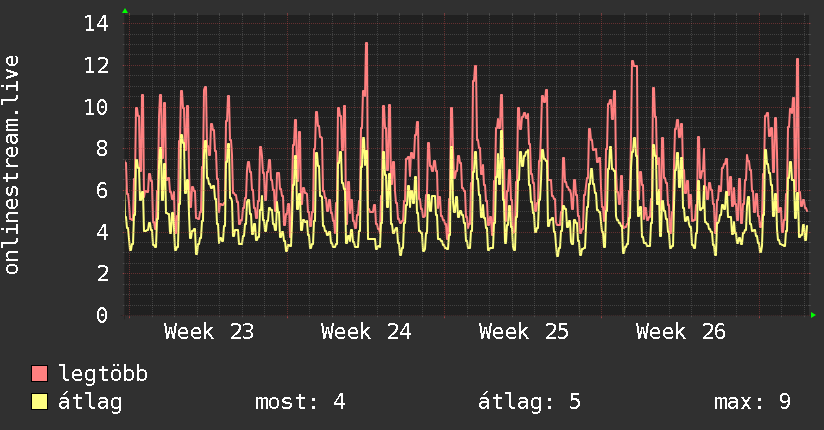Click the 14 y-axis tick label
This screenshot has height=430, width=824.
tap(96, 23)
